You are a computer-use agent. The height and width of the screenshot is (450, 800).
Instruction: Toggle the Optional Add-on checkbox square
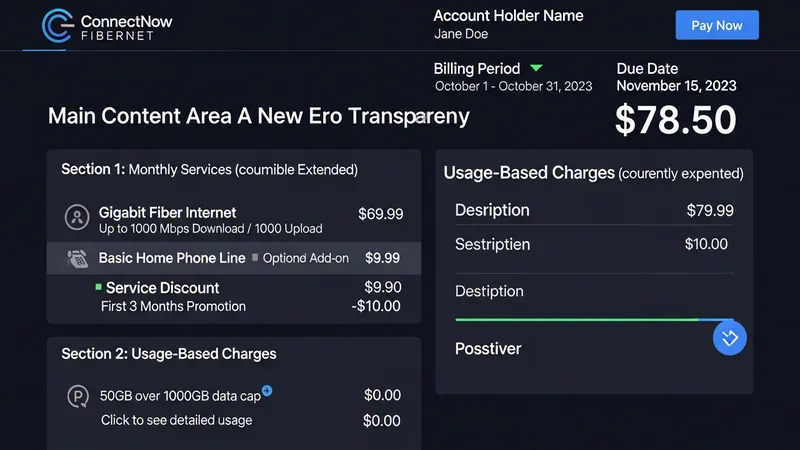255,258
